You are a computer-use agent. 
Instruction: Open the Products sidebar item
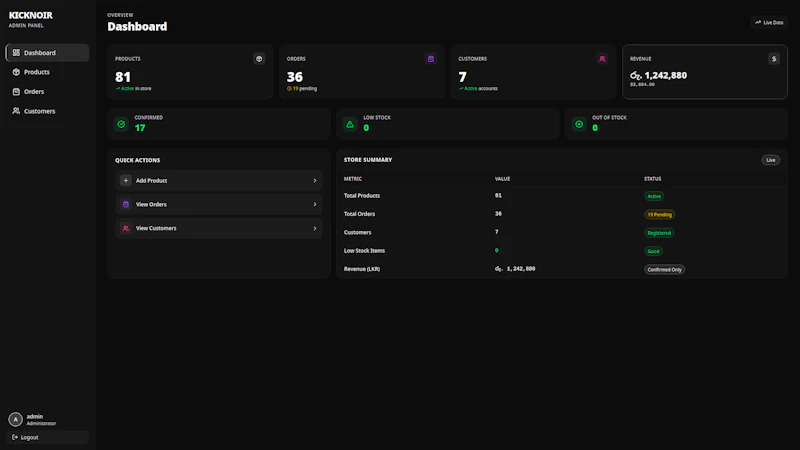(47, 72)
